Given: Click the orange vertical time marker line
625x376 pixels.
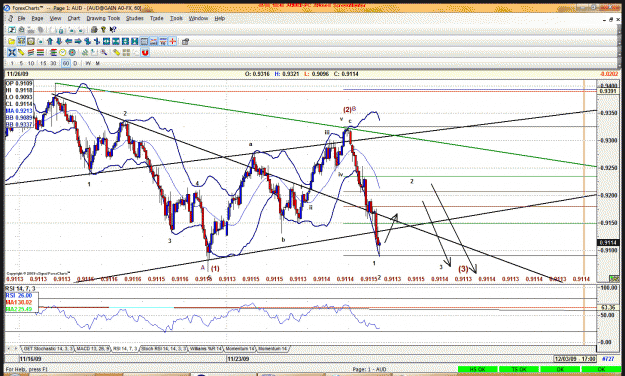Looking at the screenshot, I should (584, 211).
